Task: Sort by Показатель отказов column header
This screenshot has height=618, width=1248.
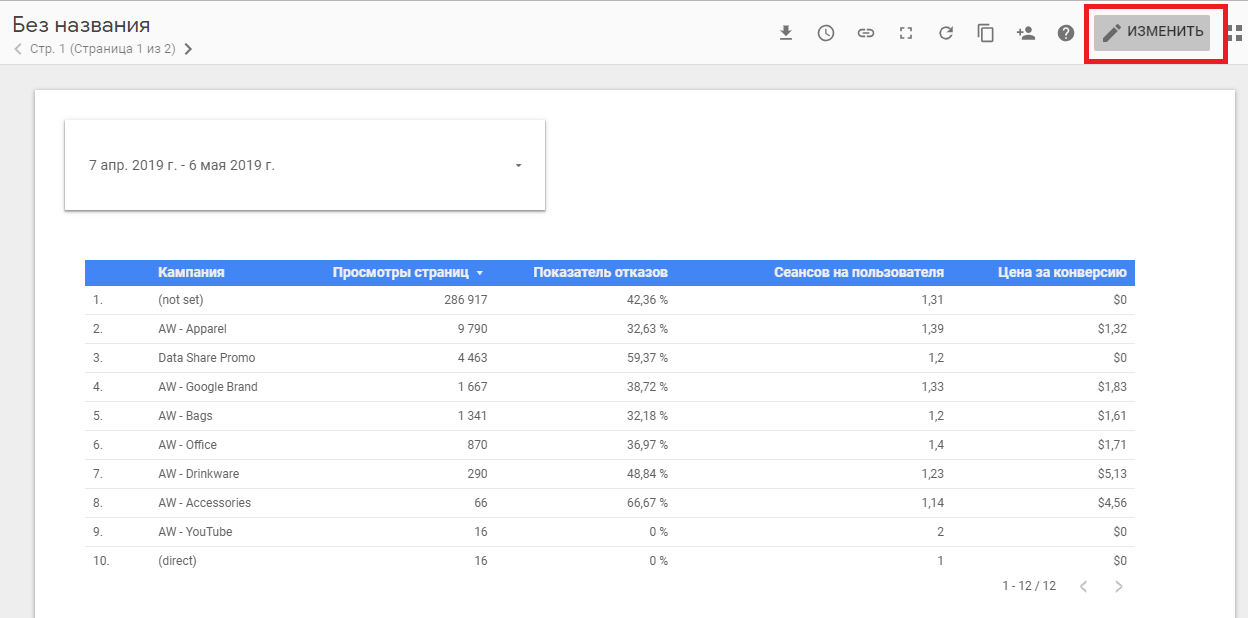Action: pos(600,272)
